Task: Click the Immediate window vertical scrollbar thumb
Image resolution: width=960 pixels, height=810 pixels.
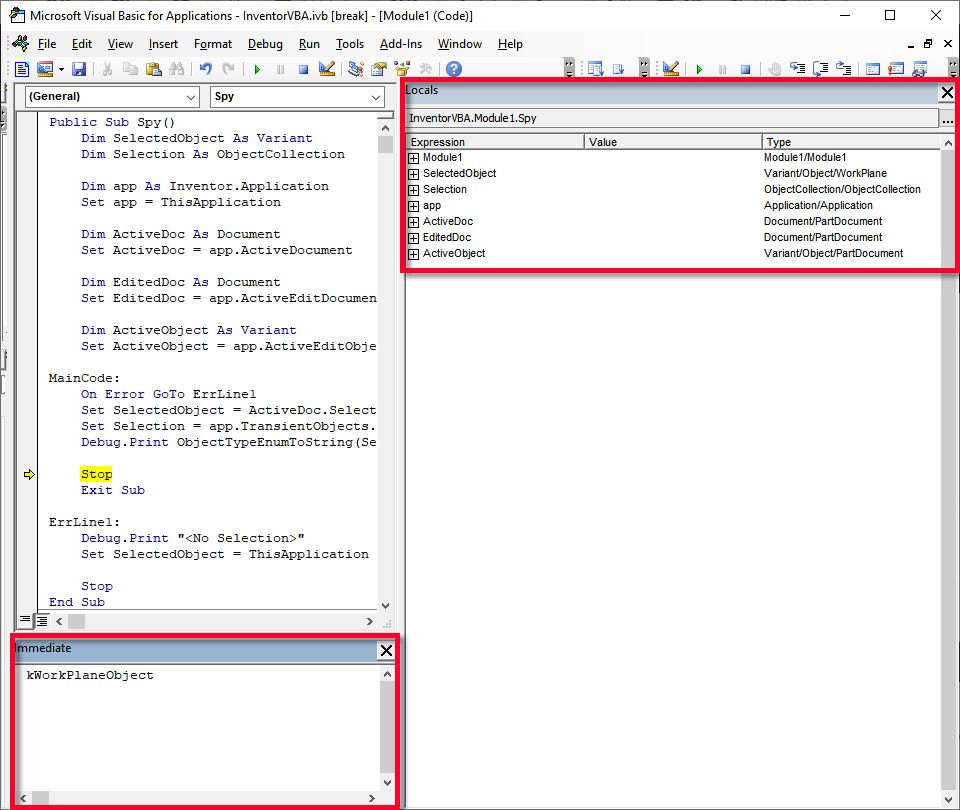Action: point(387,727)
